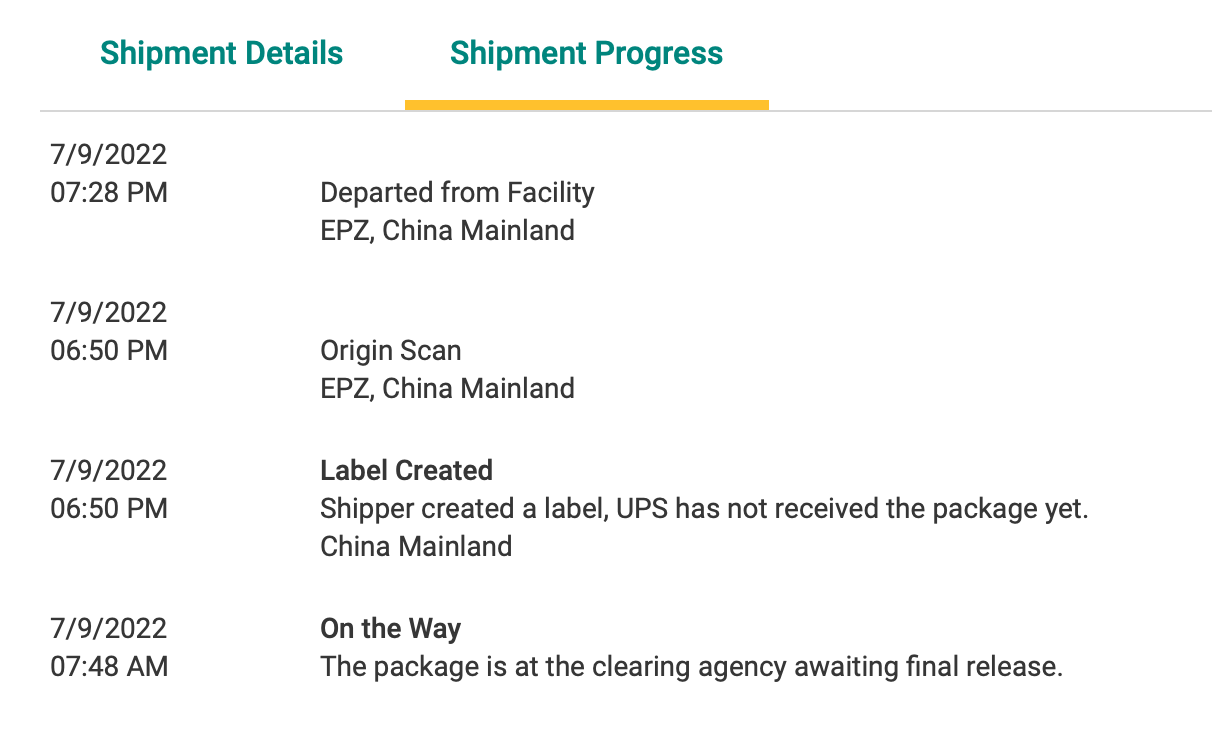Click the date next to On the Way
Viewport: 1212px width, 754px height.
coord(108,628)
